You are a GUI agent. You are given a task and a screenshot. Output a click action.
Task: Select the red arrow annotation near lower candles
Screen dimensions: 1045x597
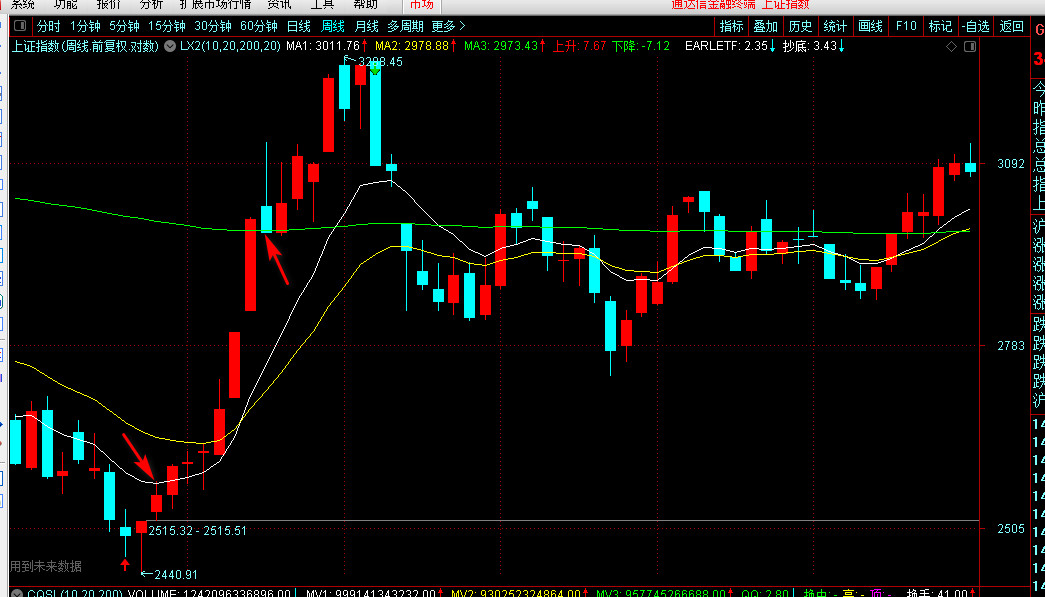pos(138,456)
